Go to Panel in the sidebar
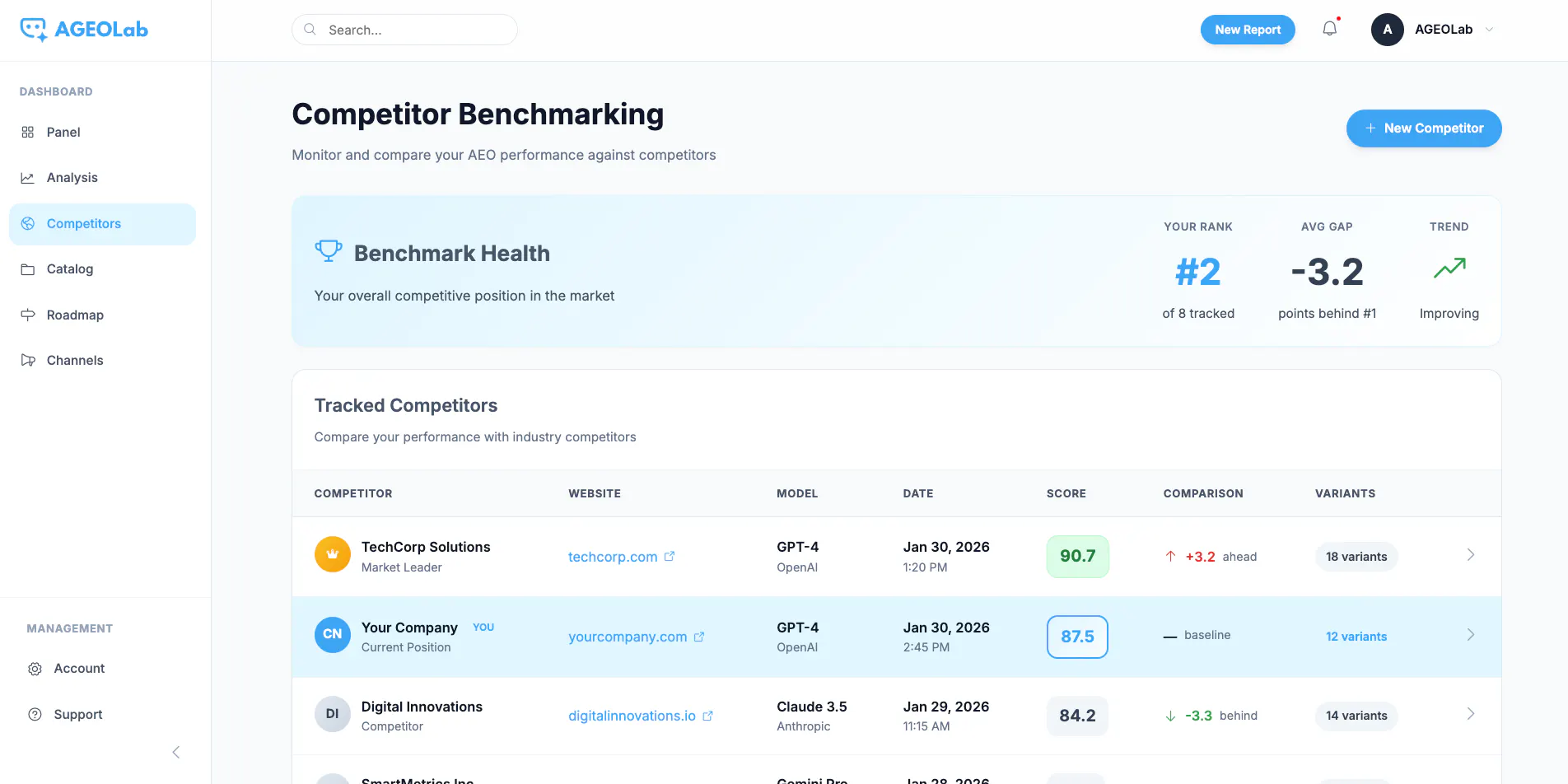 [103, 133]
